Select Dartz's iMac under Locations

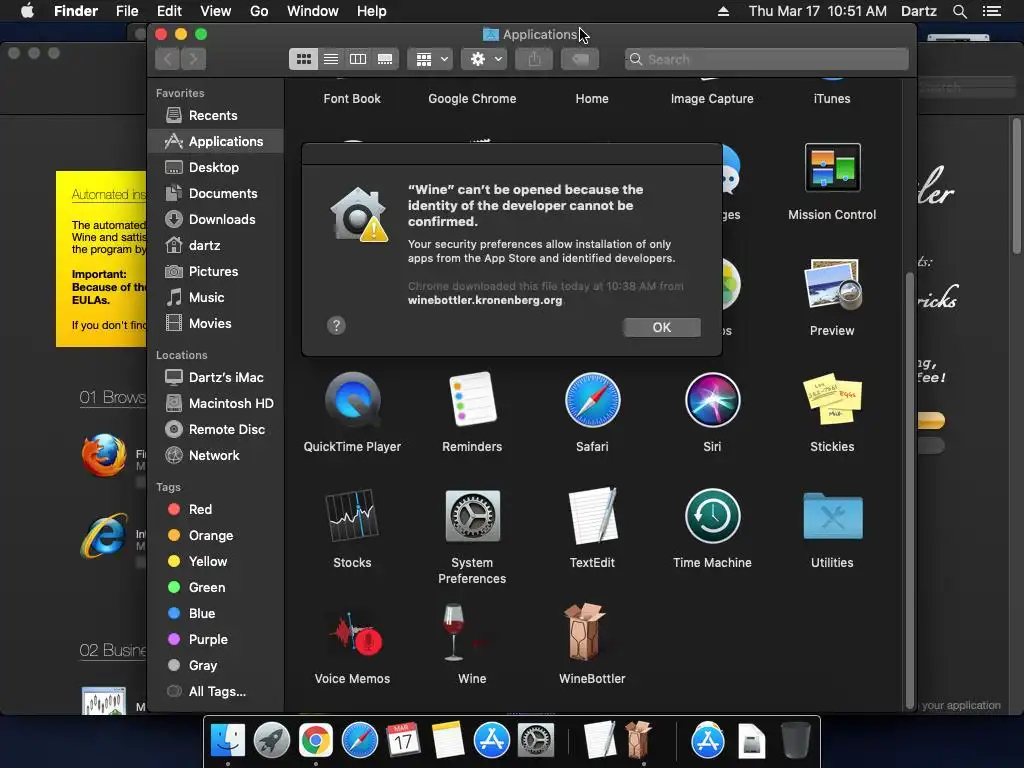tap(216, 377)
